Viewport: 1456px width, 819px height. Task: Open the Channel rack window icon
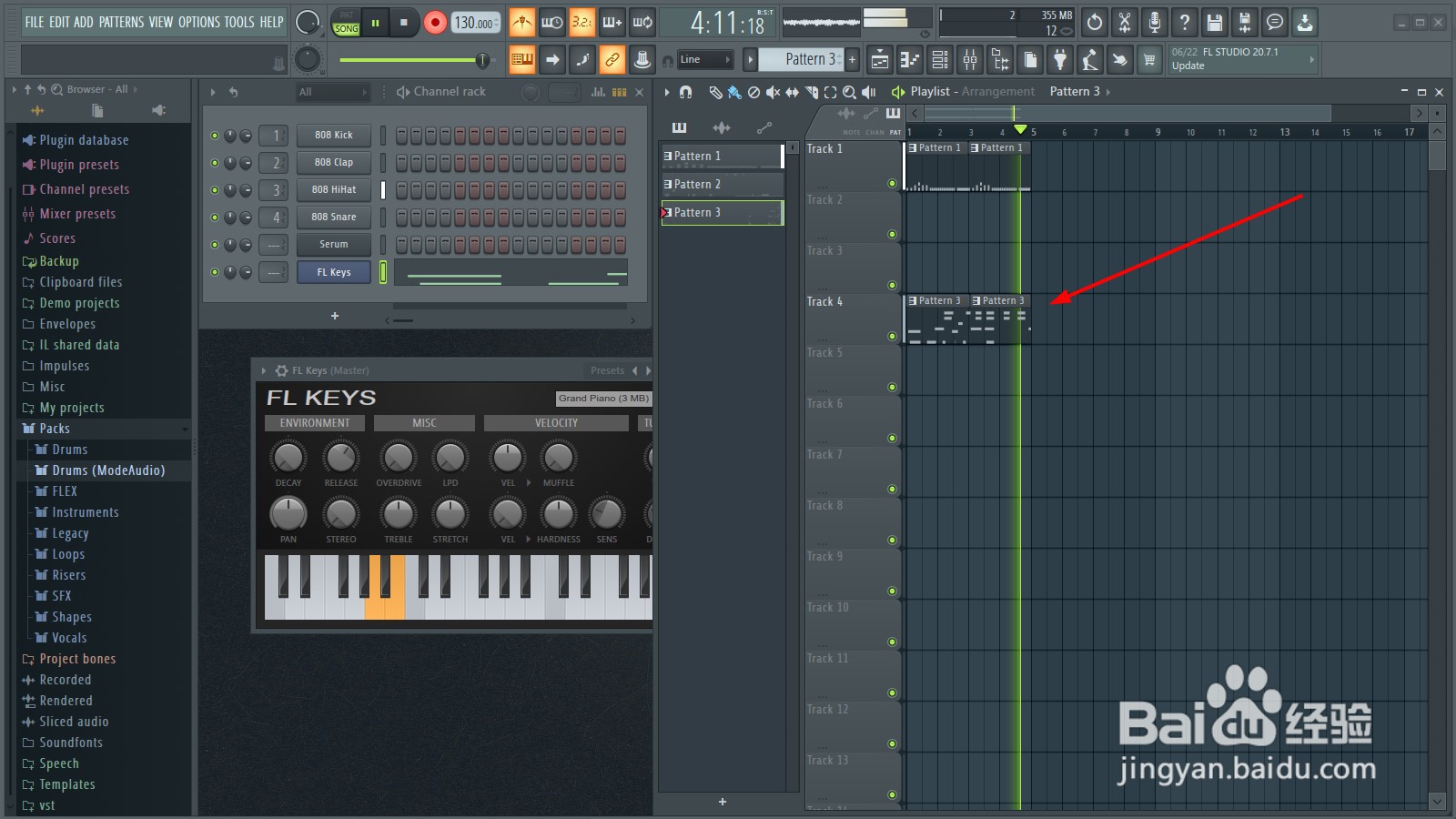tap(940, 60)
